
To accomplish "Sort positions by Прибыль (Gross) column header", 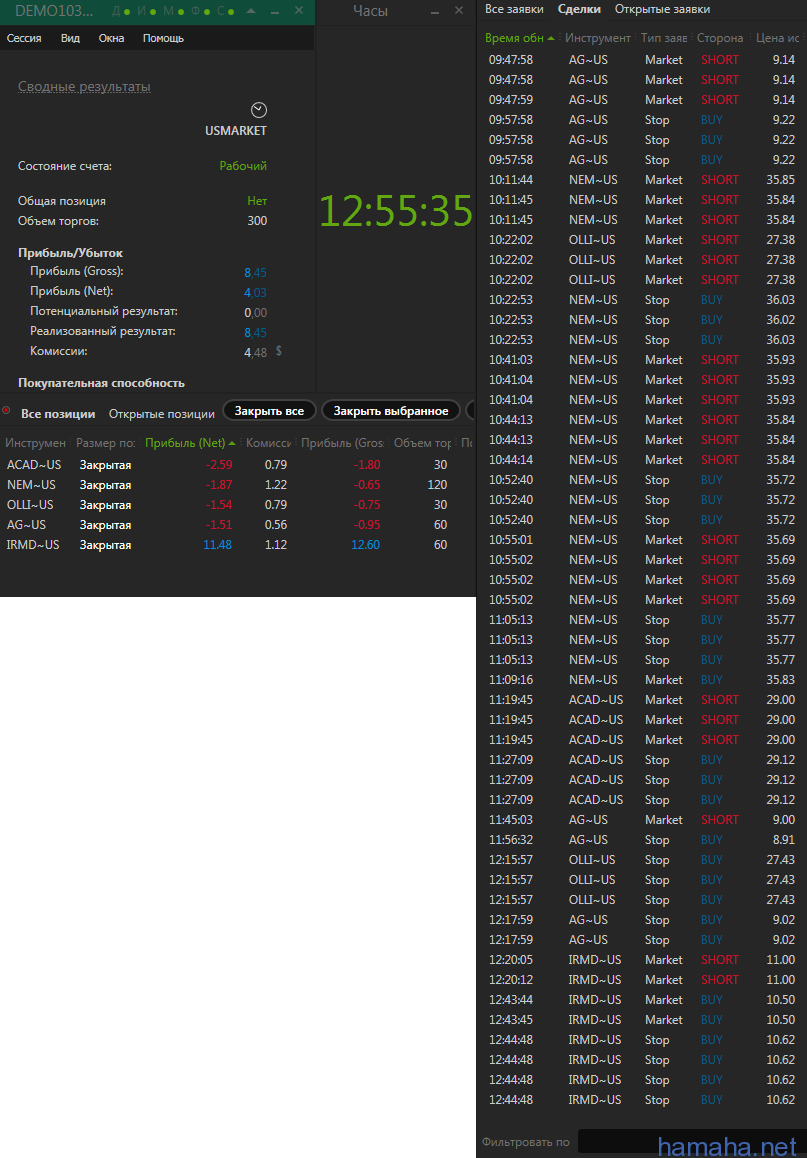I will pos(343,443).
